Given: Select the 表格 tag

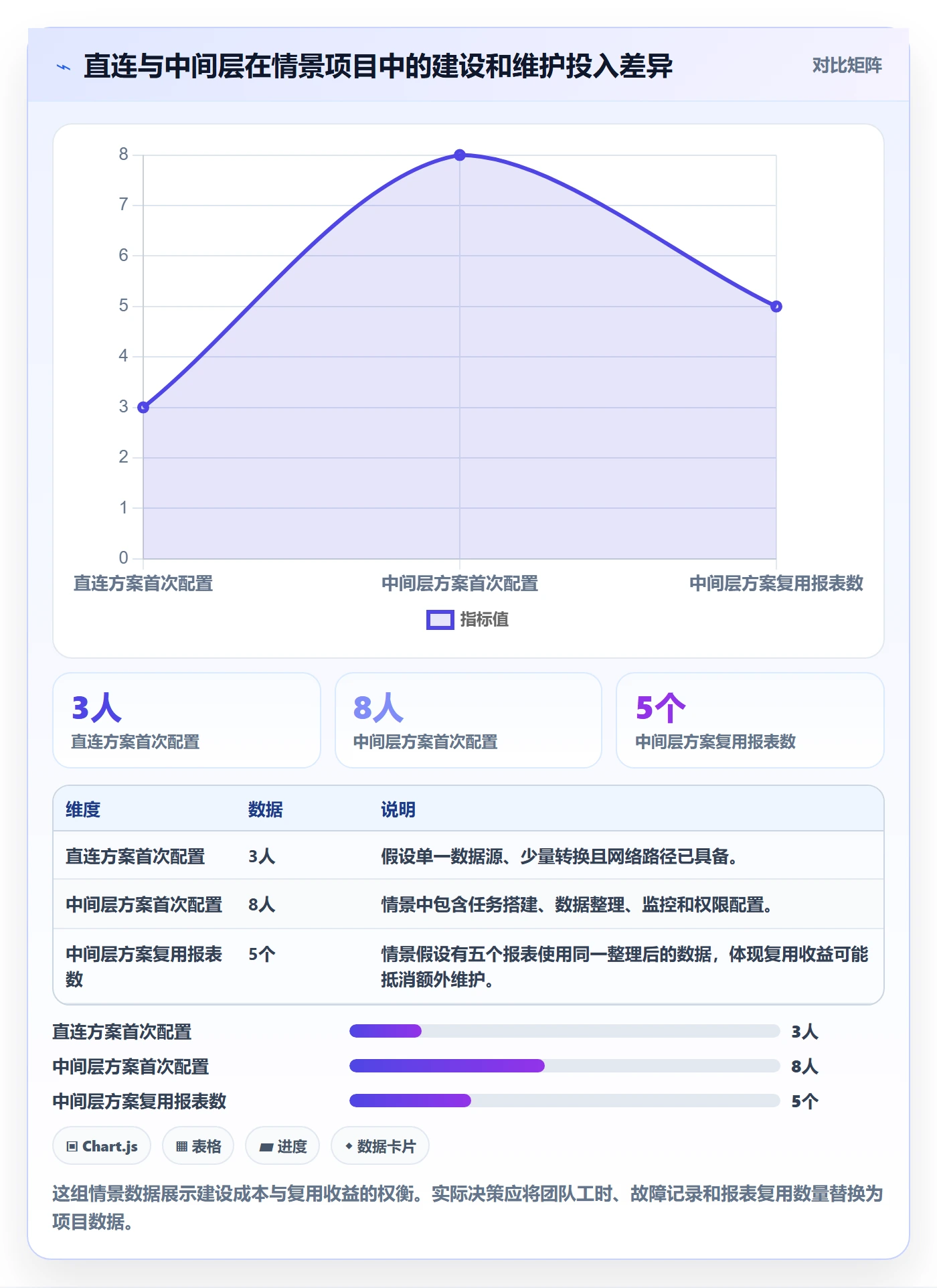Looking at the screenshot, I should [198, 1146].
